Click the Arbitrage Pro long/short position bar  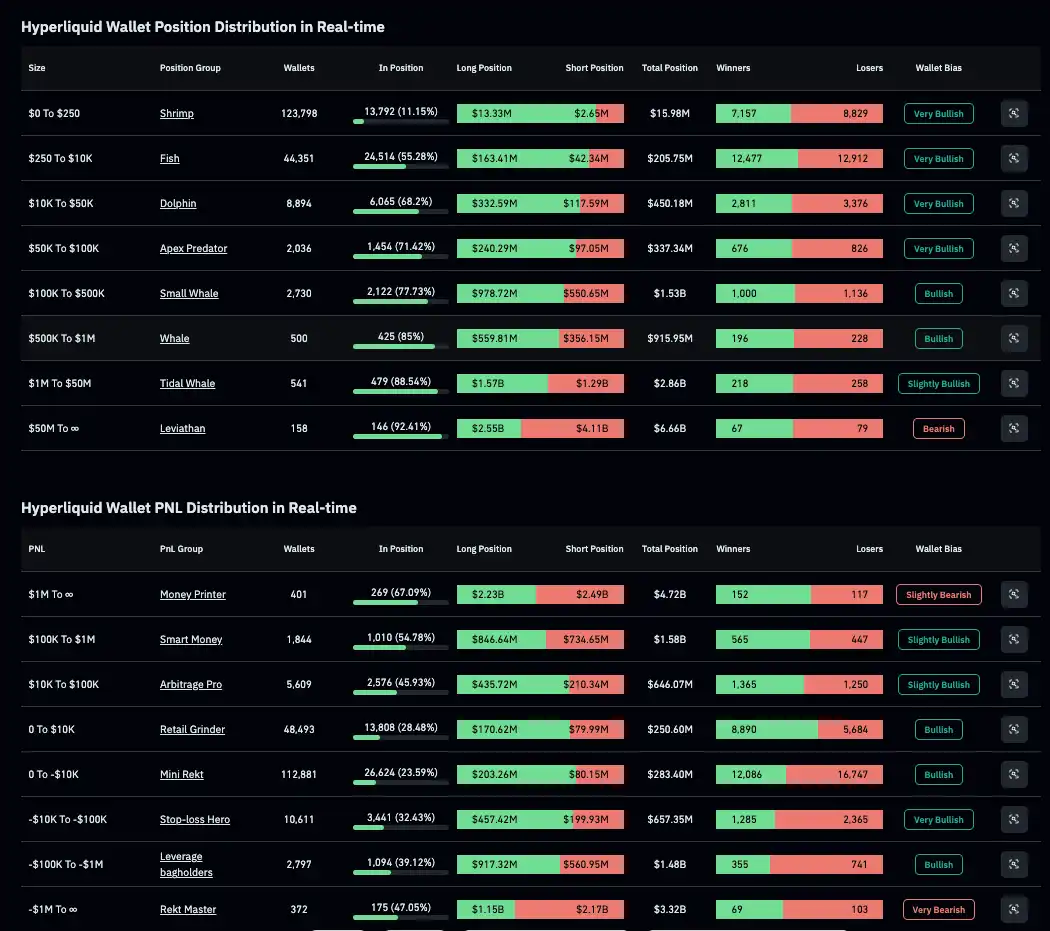pyautogui.click(x=540, y=685)
